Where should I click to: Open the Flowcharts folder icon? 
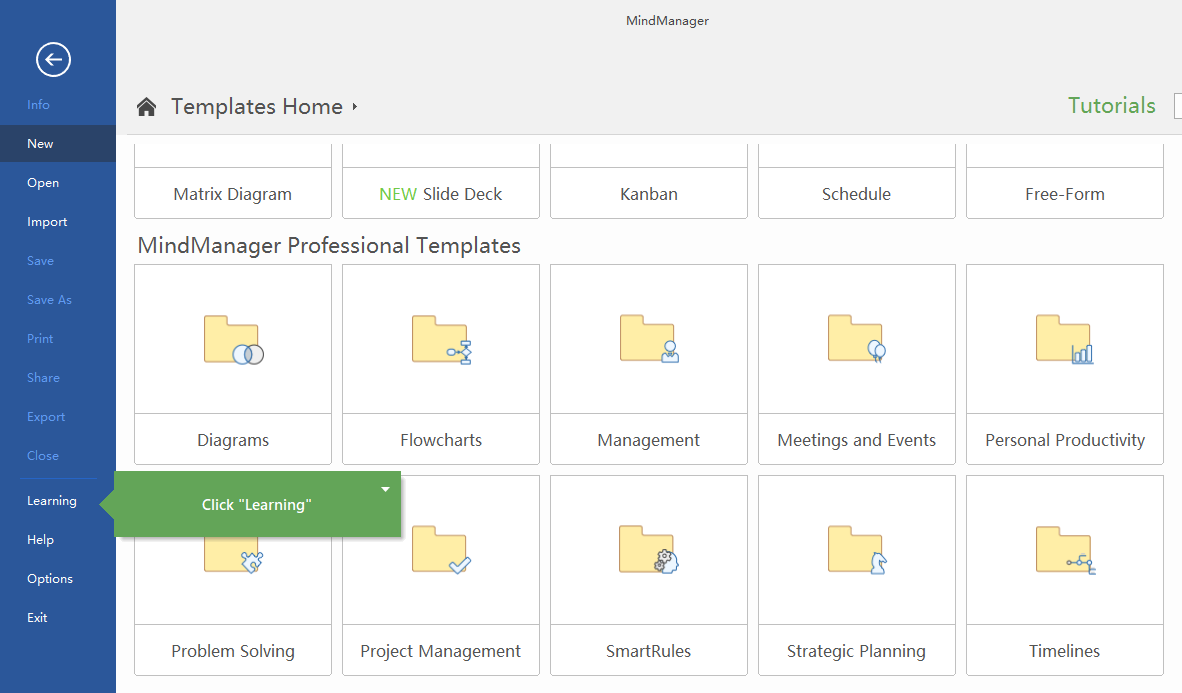442,340
